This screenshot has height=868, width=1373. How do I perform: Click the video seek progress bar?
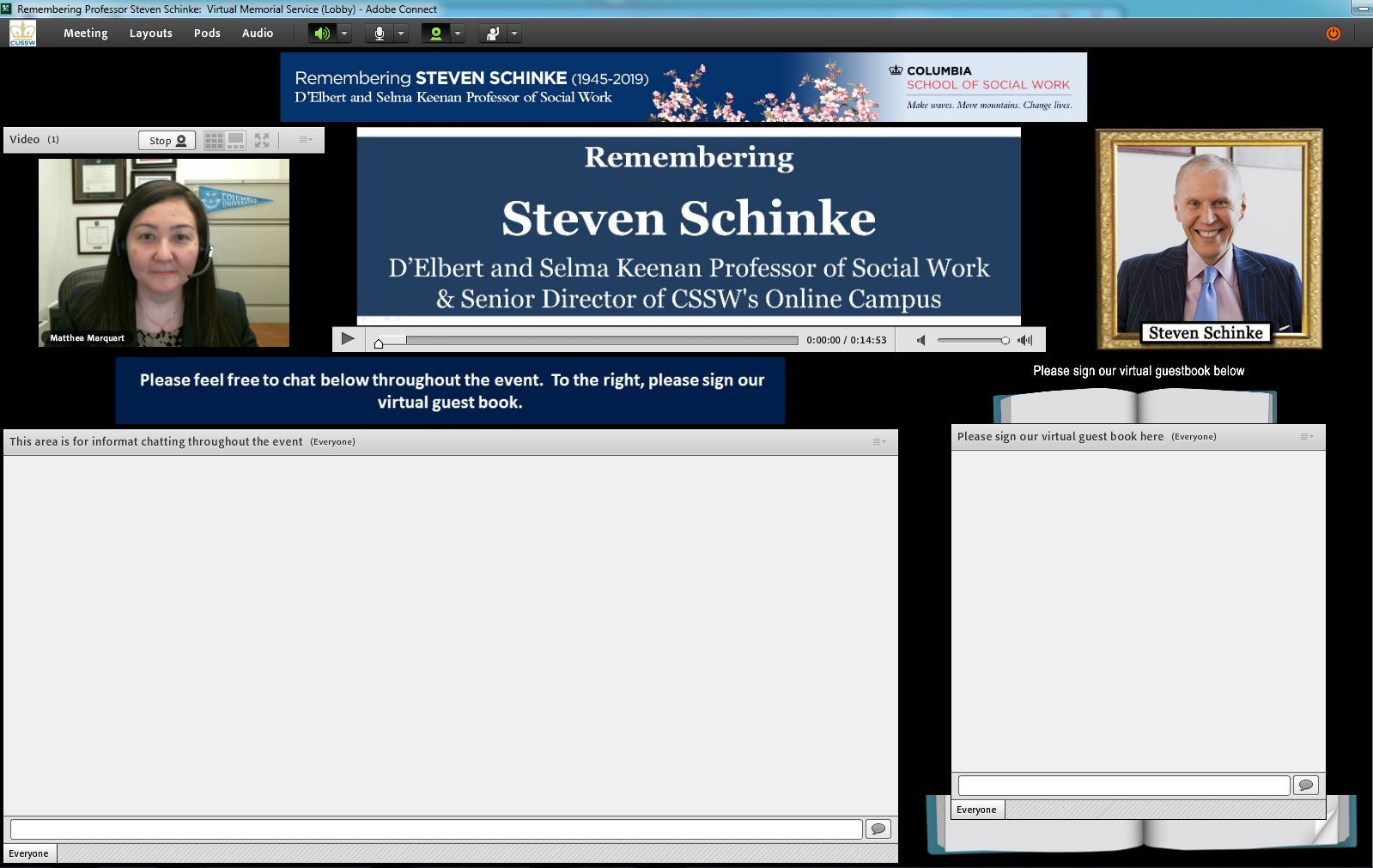(587, 340)
